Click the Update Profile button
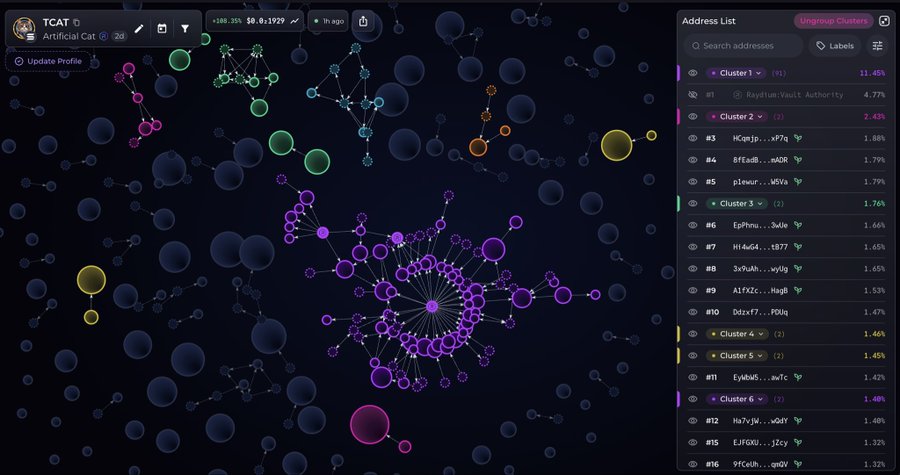 [48, 61]
